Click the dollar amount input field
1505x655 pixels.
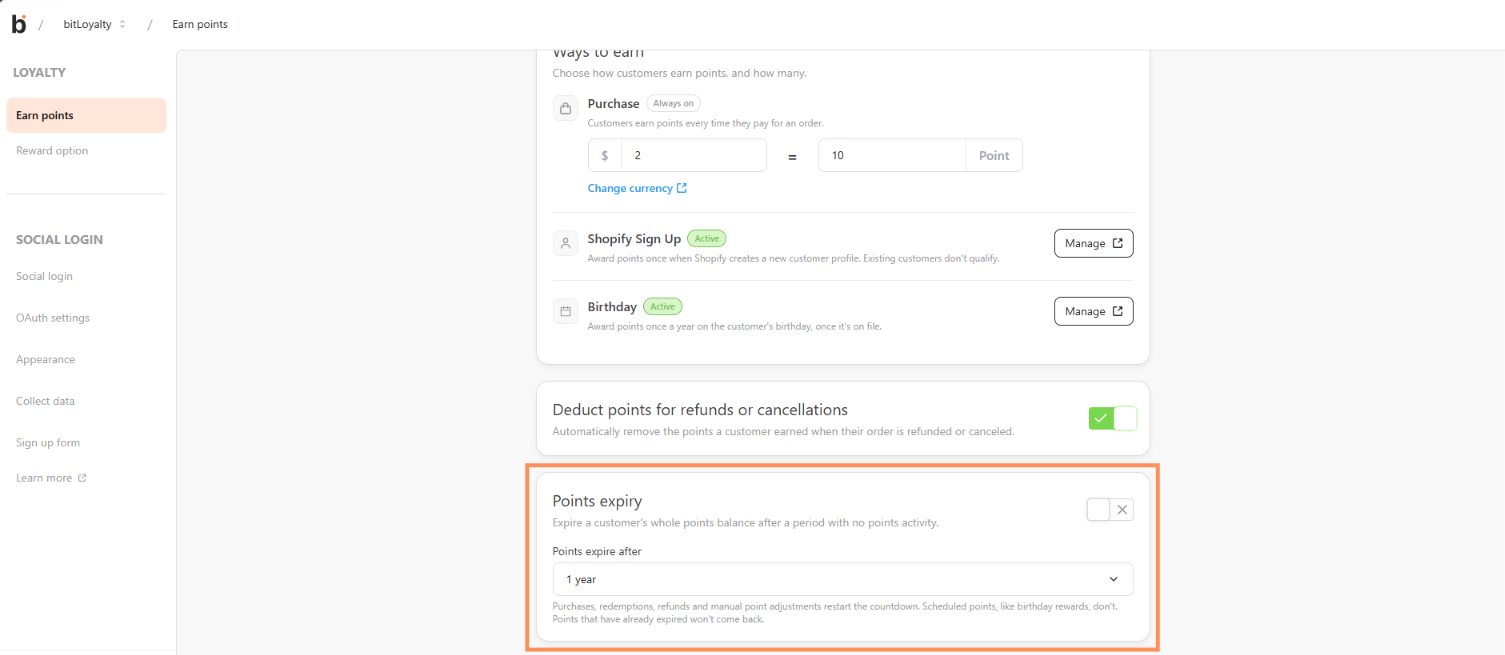click(694, 155)
